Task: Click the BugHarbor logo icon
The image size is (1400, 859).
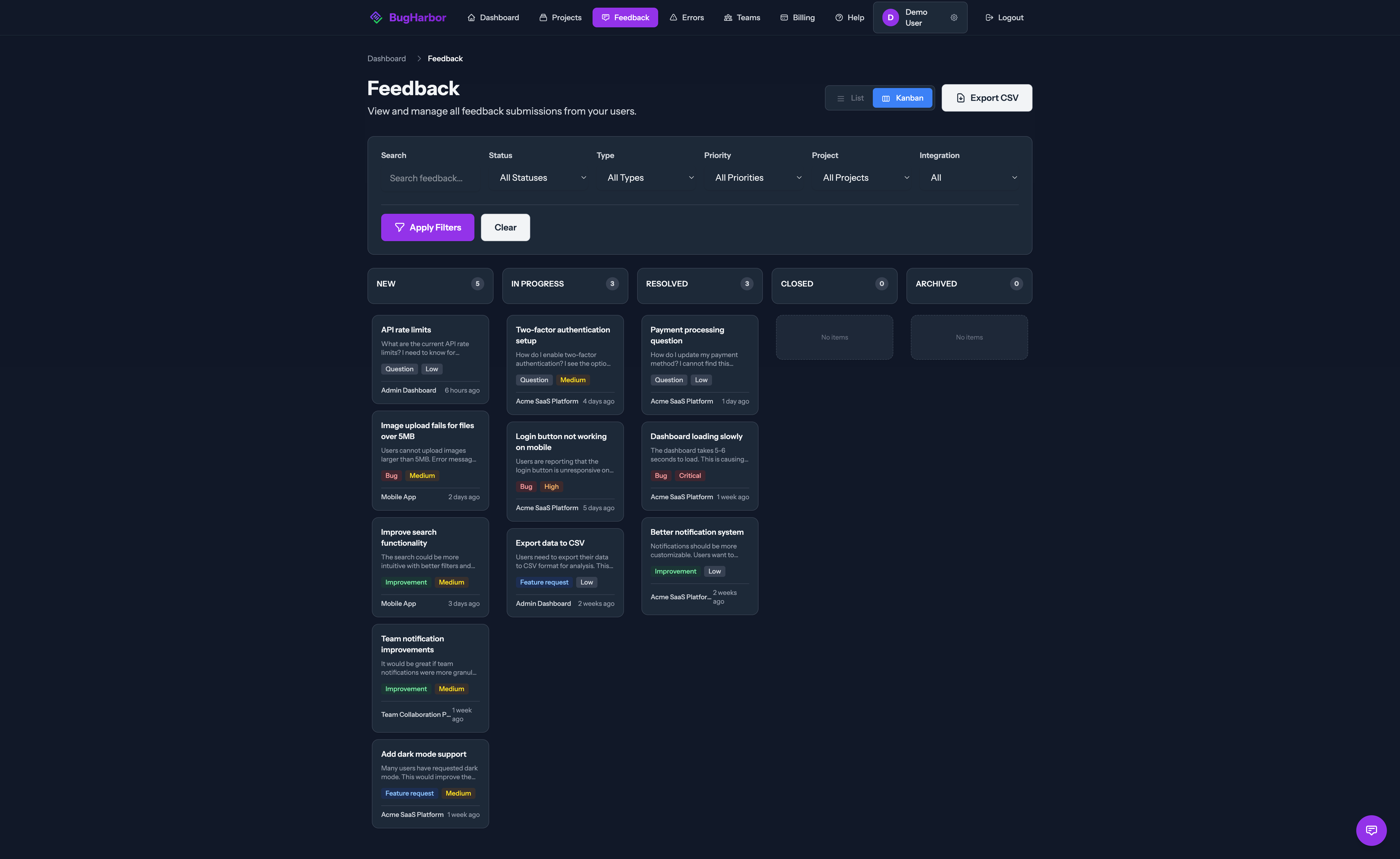Action: tap(376, 17)
